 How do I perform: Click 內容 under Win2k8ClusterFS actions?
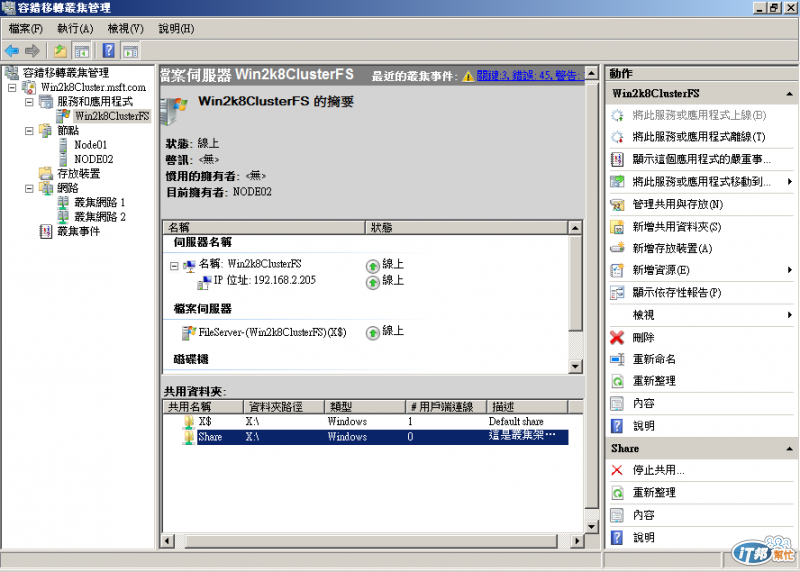[x=643, y=403]
